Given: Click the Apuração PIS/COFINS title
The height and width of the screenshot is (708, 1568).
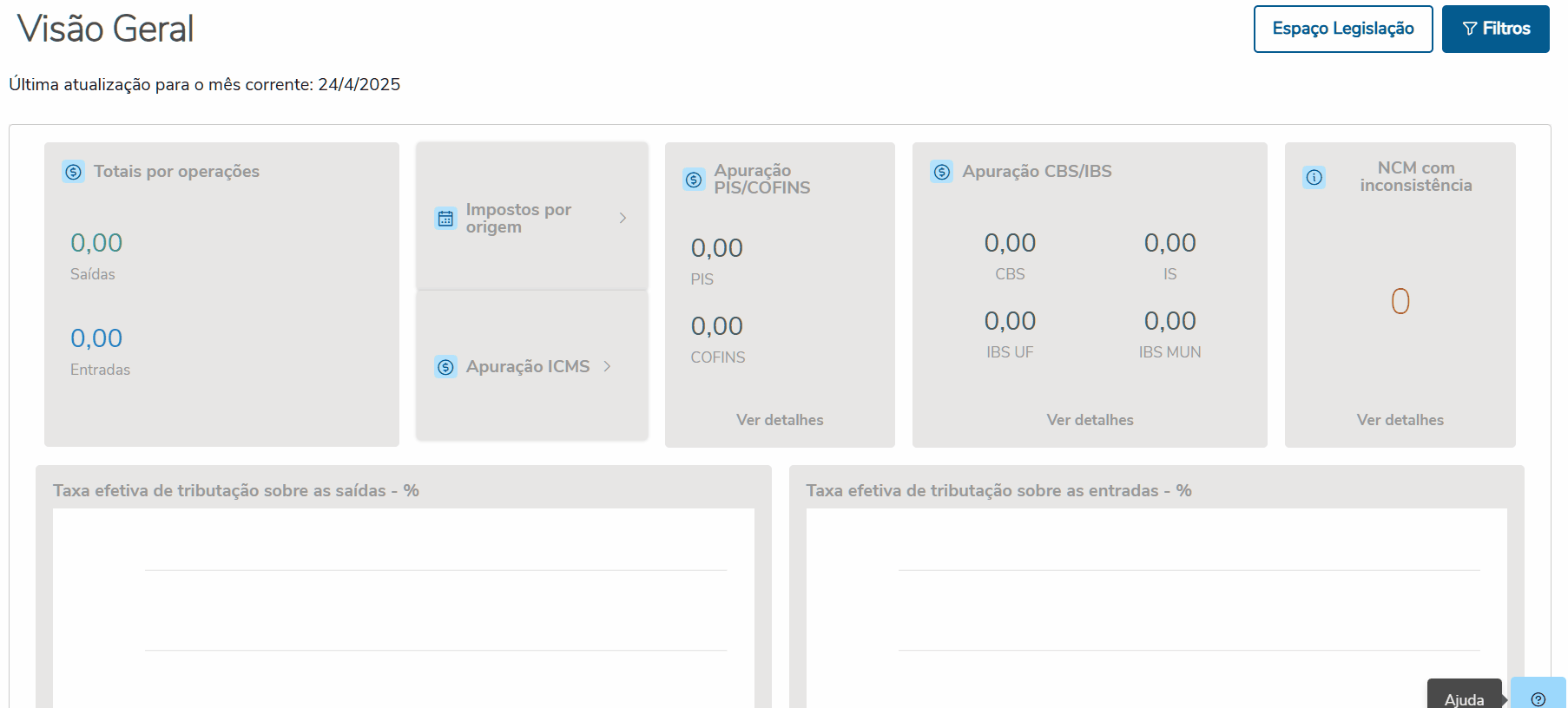Looking at the screenshot, I should [x=762, y=180].
